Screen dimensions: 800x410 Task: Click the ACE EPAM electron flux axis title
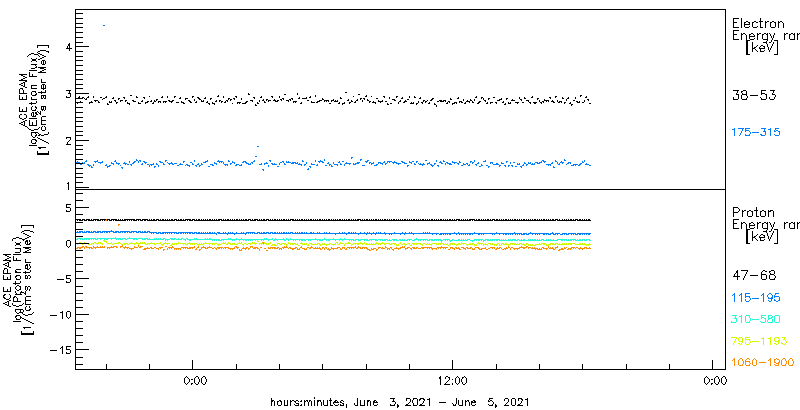(35, 98)
